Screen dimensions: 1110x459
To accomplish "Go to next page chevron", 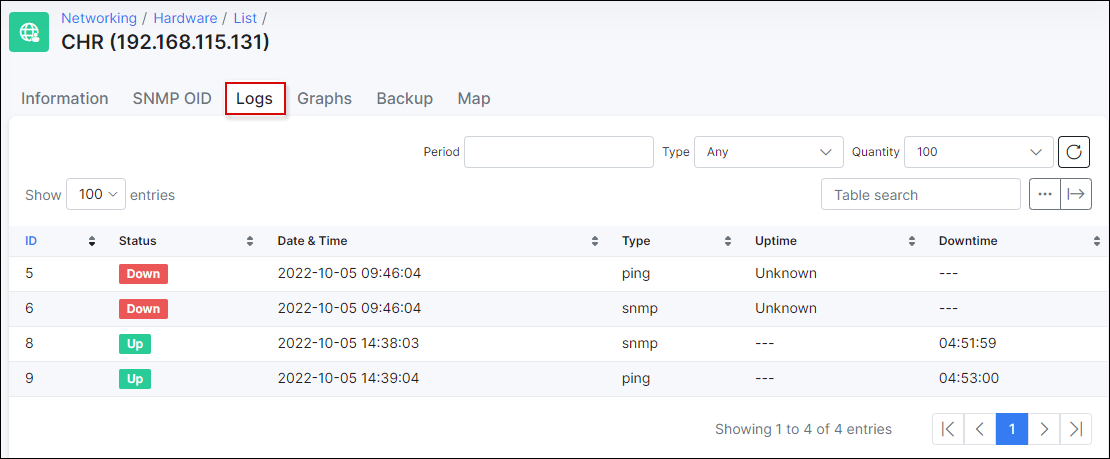I will pos(1043,429).
